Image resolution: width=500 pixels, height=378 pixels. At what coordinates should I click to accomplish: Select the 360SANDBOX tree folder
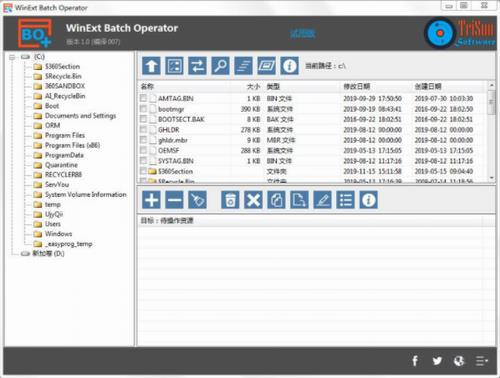pyautogui.click(x=65, y=86)
